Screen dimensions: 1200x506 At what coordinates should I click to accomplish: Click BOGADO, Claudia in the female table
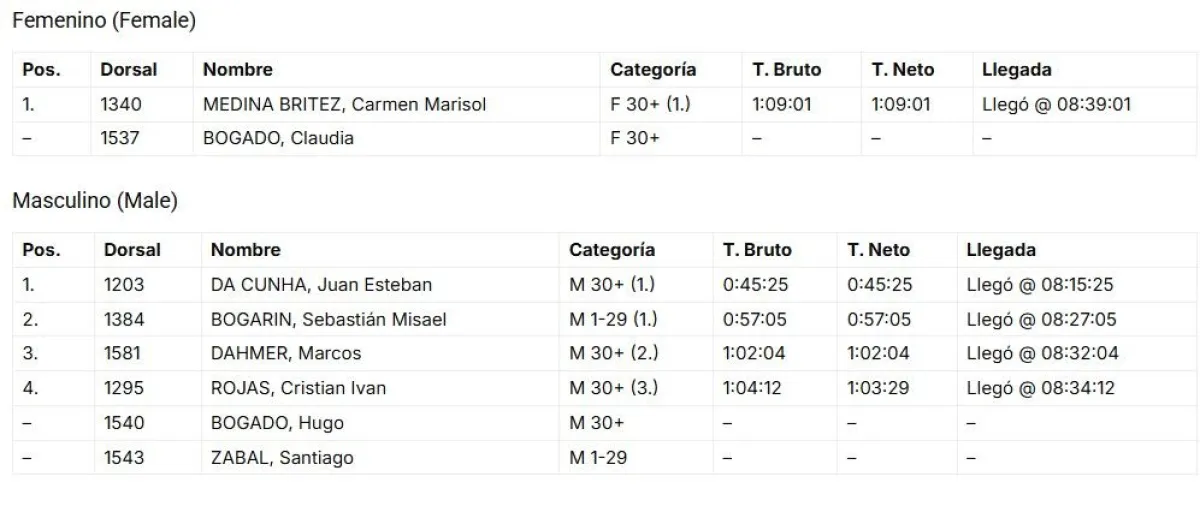(278, 138)
